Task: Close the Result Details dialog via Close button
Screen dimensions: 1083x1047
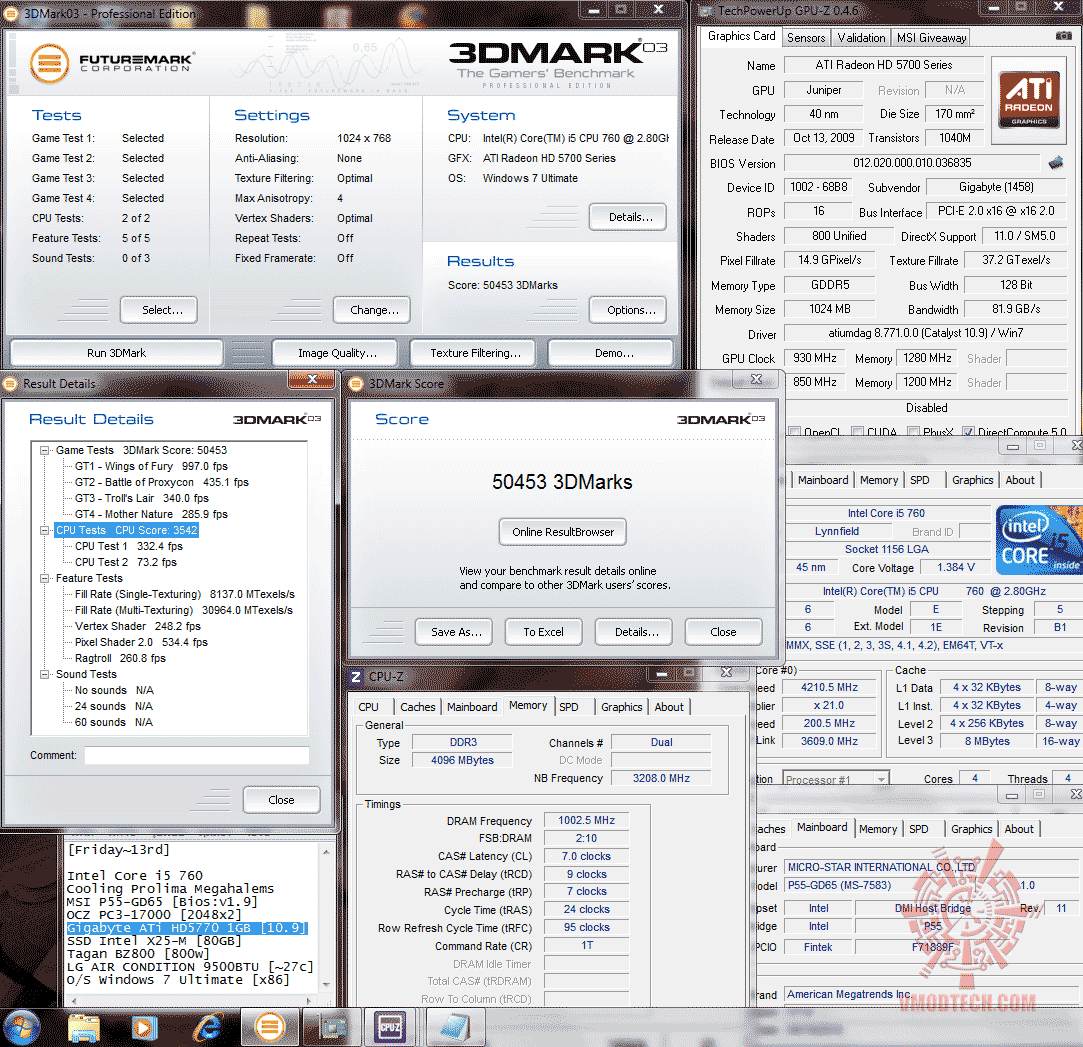Action: coord(281,800)
